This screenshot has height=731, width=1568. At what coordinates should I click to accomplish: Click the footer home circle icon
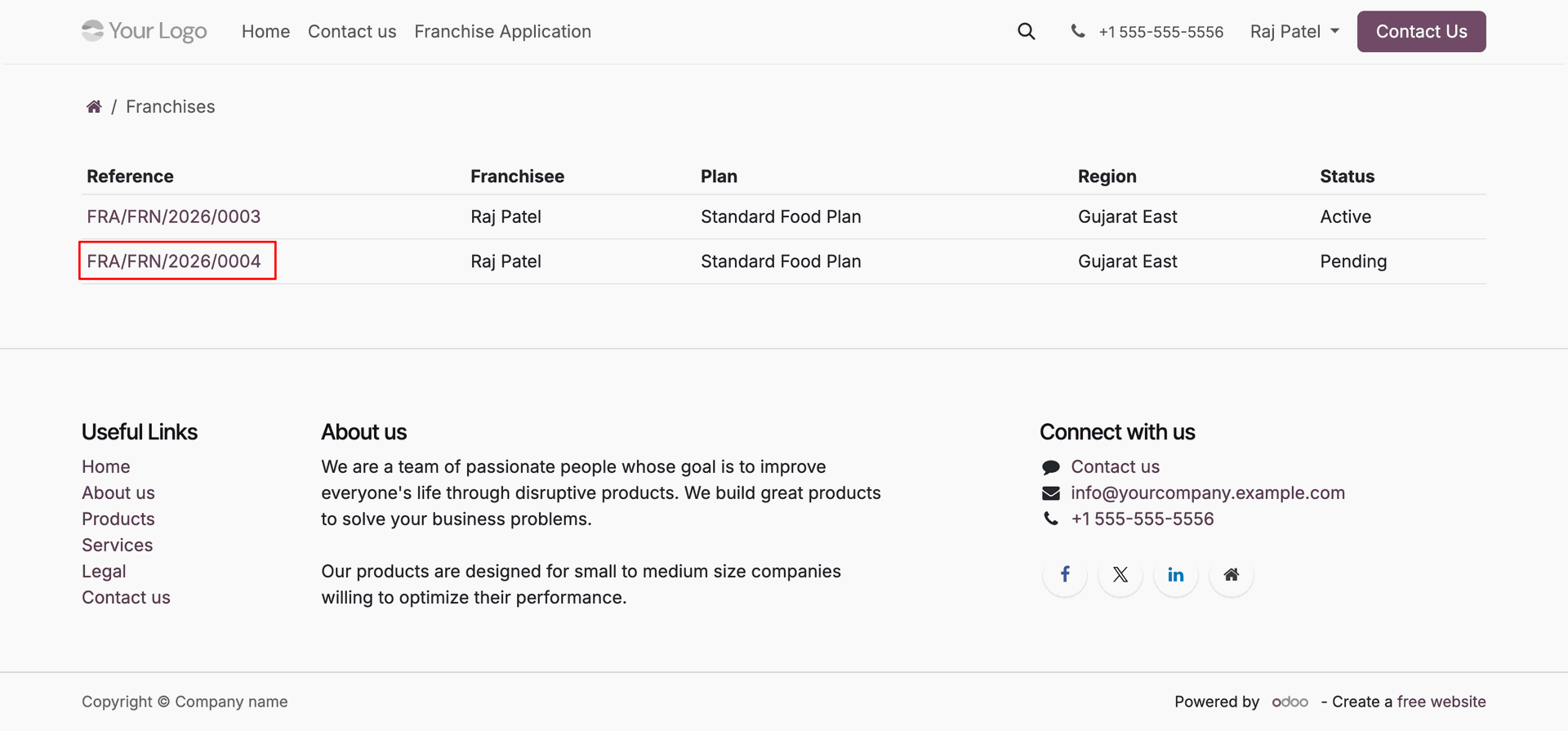1232,574
